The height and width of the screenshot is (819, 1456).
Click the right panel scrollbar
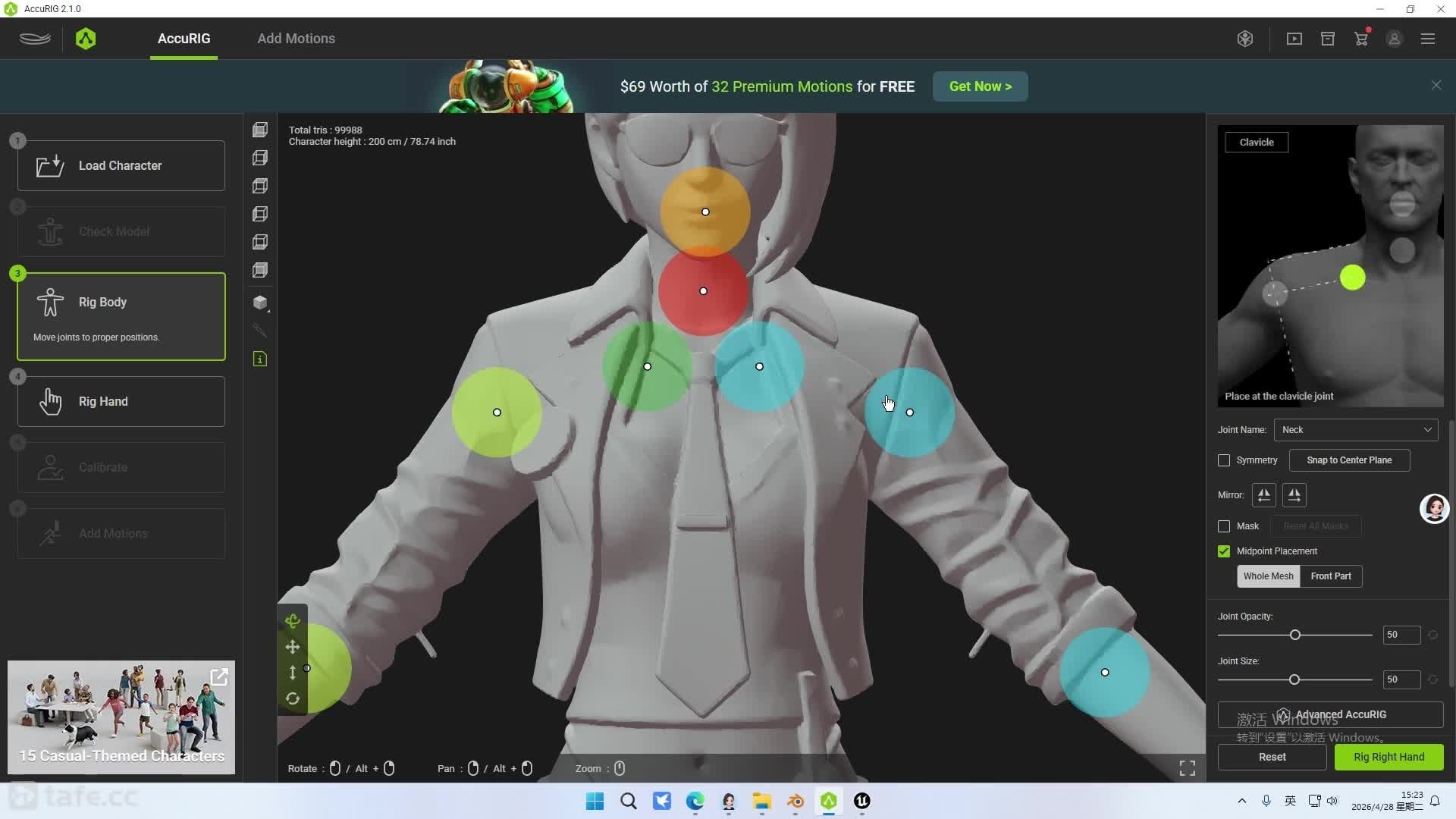pos(1451,554)
